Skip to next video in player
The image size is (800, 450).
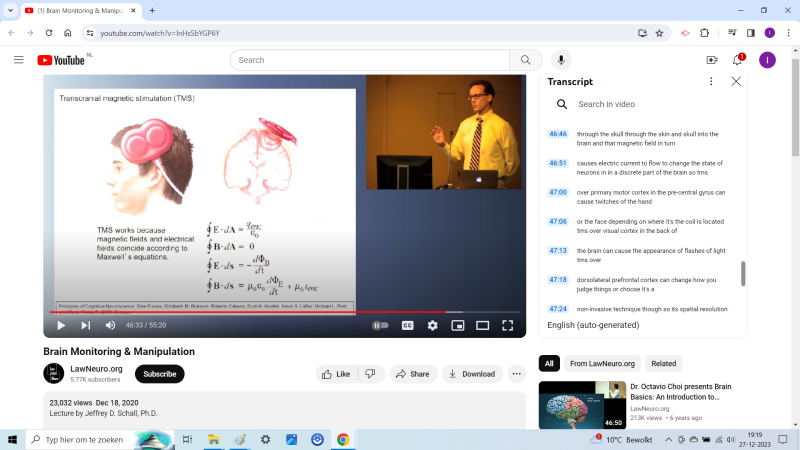click(x=86, y=325)
